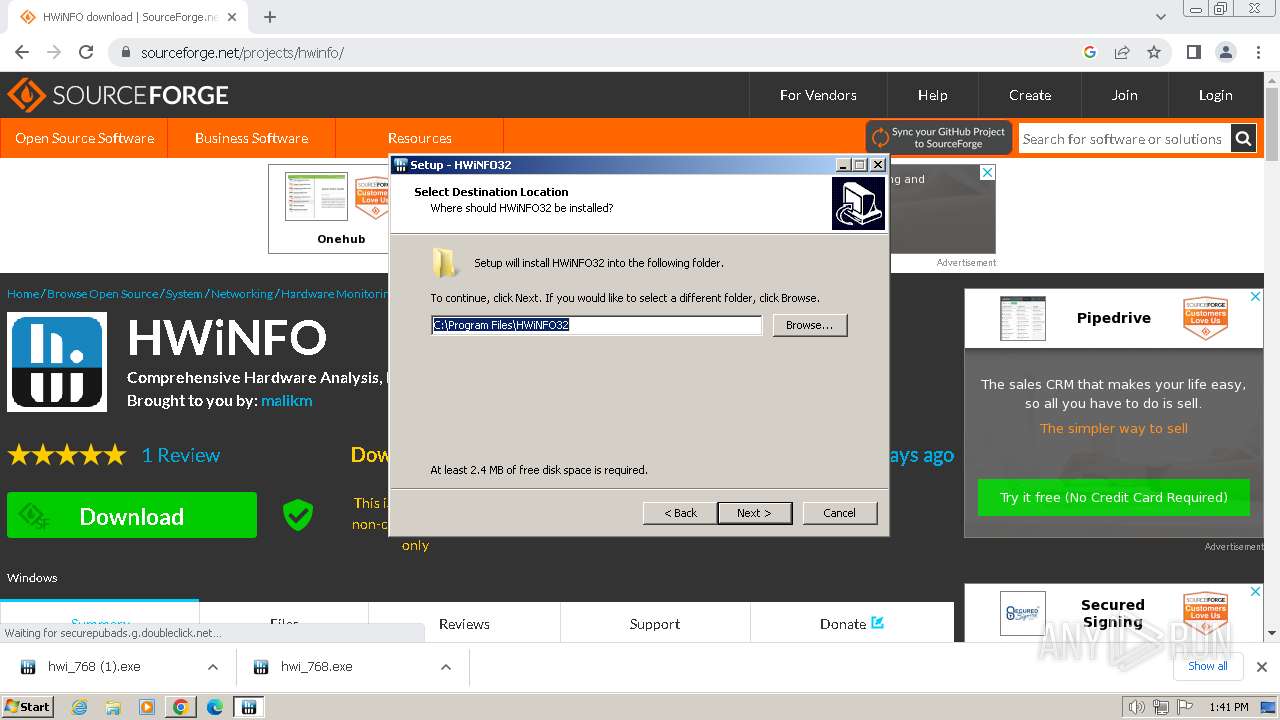Viewport: 1280px width, 720px height.
Task: Close the downloads bar
Action: pos(1262,667)
